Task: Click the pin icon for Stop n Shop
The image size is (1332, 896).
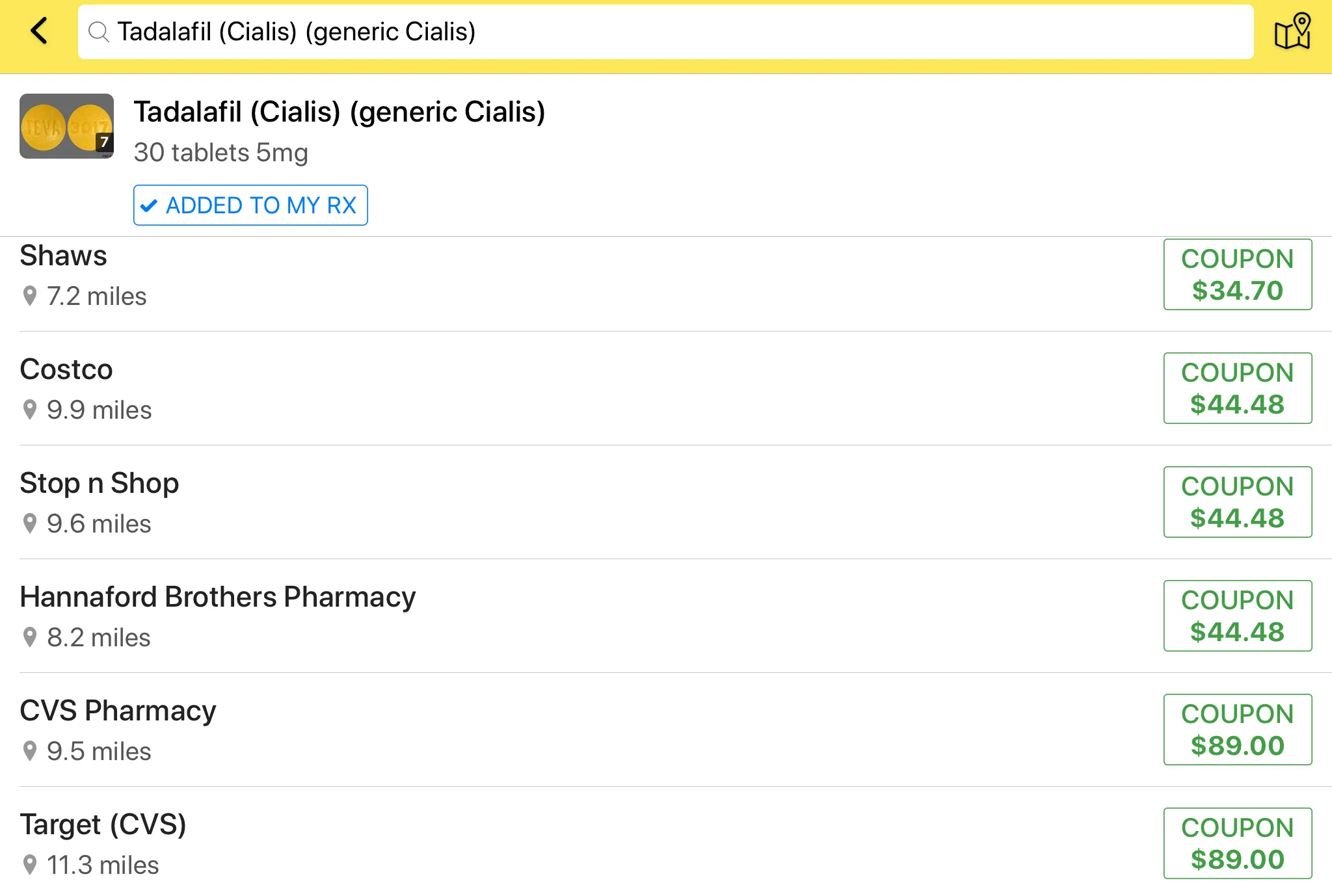Action: (x=29, y=523)
